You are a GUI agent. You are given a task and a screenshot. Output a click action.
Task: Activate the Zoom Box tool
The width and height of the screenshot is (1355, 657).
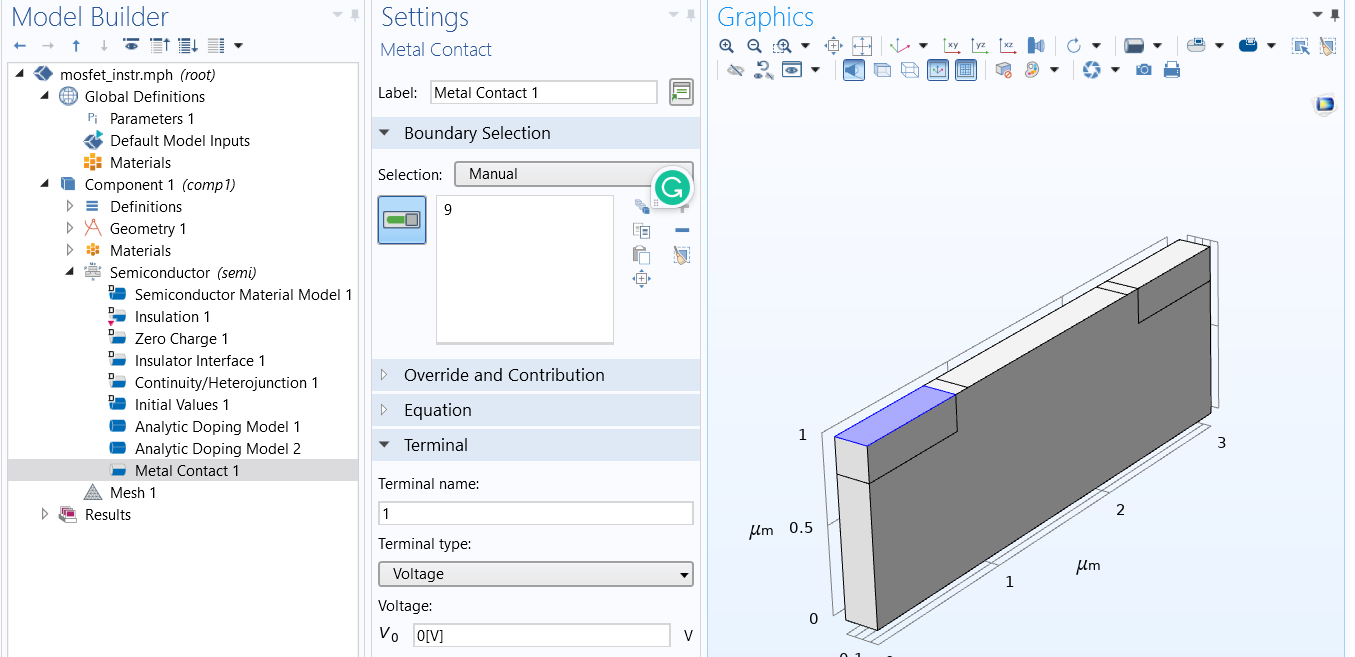783,46
